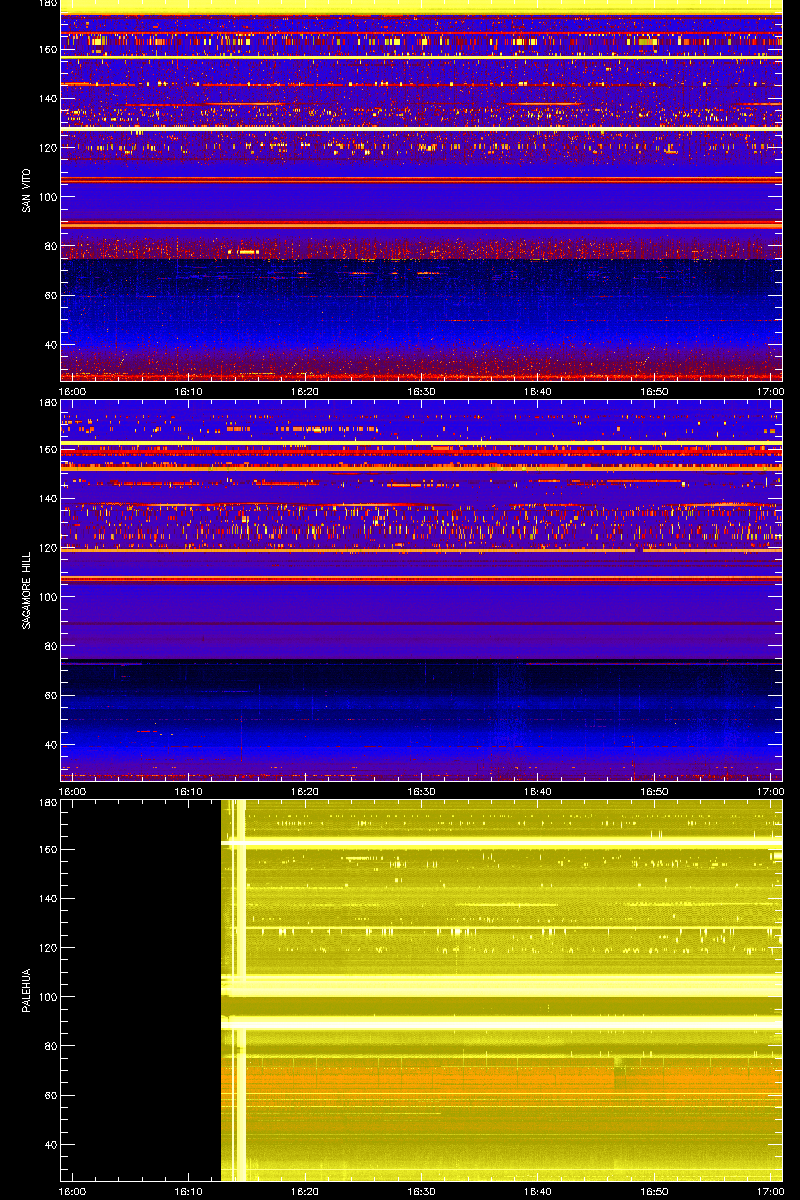Click the 17:00 time label under San Vito plot

pyautogui.click(x=771, y=392)
